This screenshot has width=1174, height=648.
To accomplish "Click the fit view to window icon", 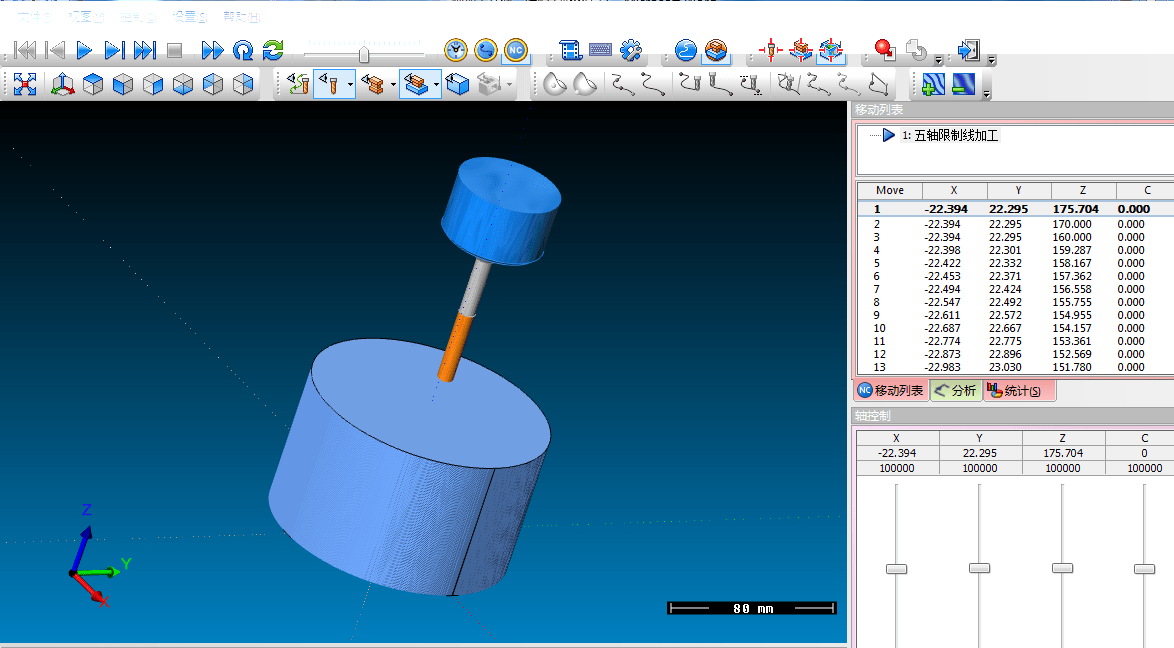I will pyautogui.click(x=25, y=85).
